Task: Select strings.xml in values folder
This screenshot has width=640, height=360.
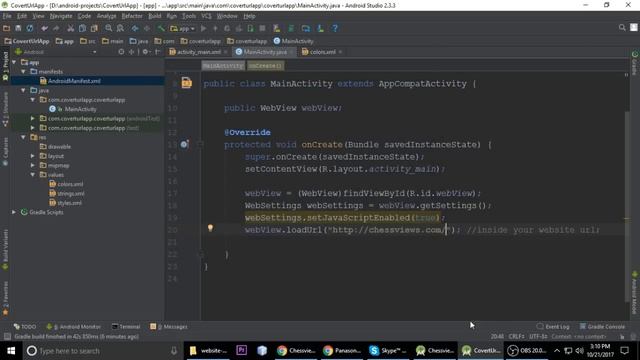Action: (x=71, y=193)
